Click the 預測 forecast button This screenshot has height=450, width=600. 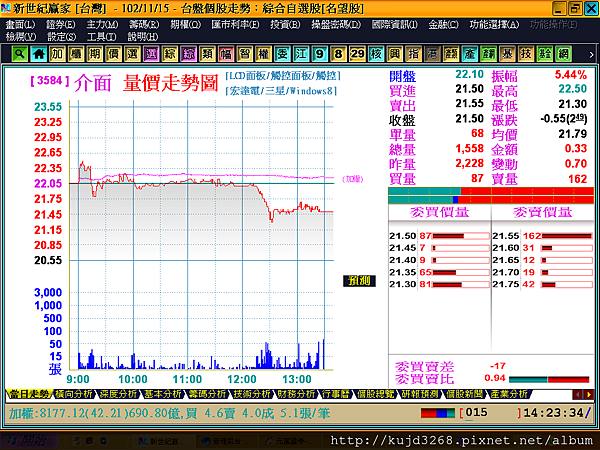[359, 281]
